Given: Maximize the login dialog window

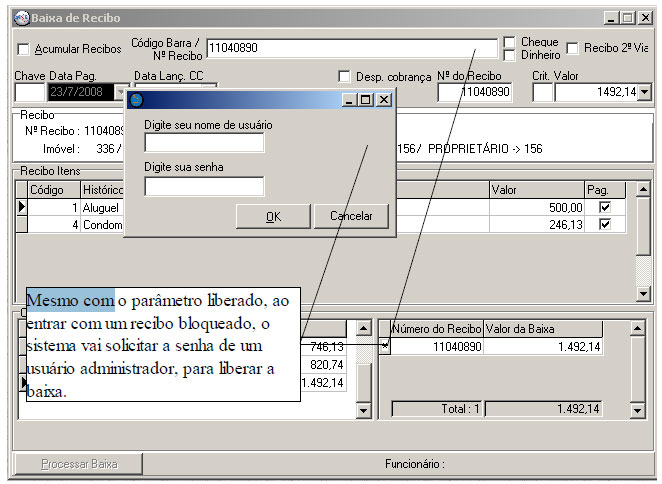Looking at the screenshot, I should (x=366, y=100).
